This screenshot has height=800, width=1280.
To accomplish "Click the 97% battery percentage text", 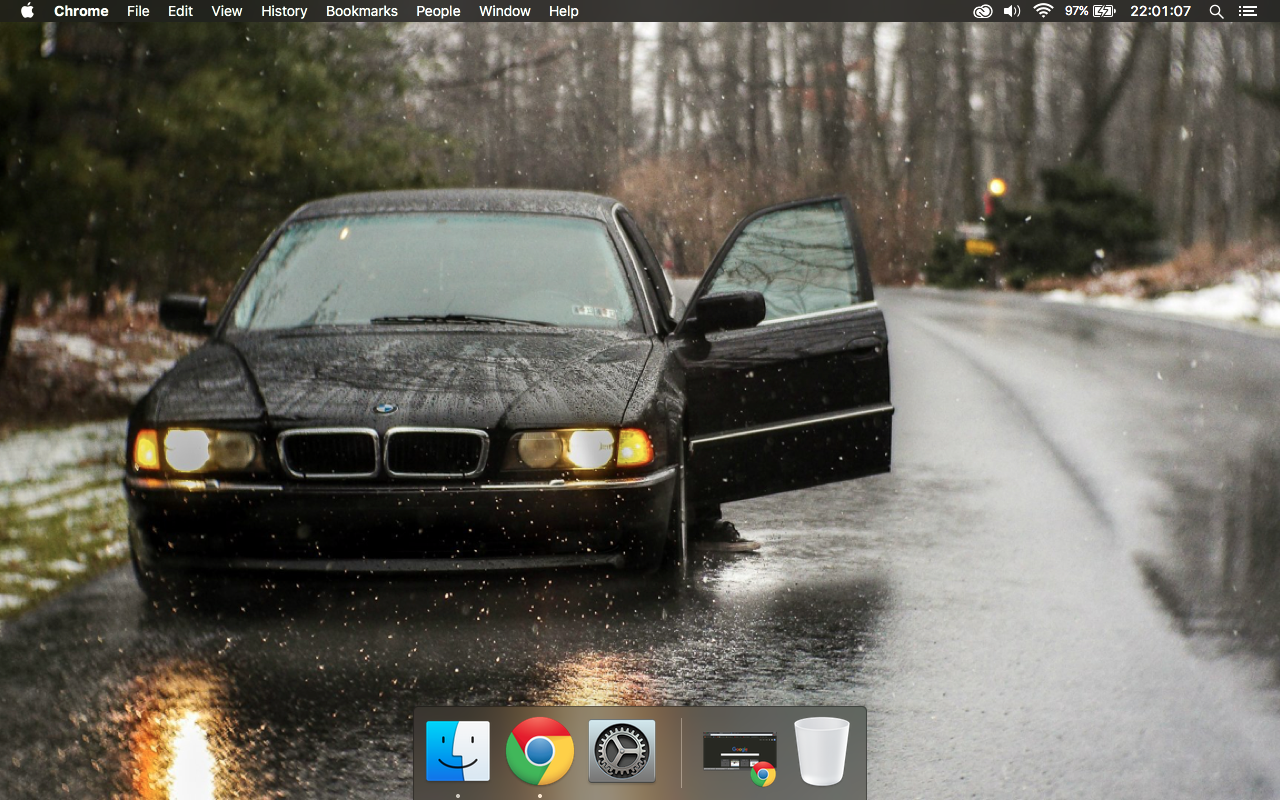I will click(1077, 11).
